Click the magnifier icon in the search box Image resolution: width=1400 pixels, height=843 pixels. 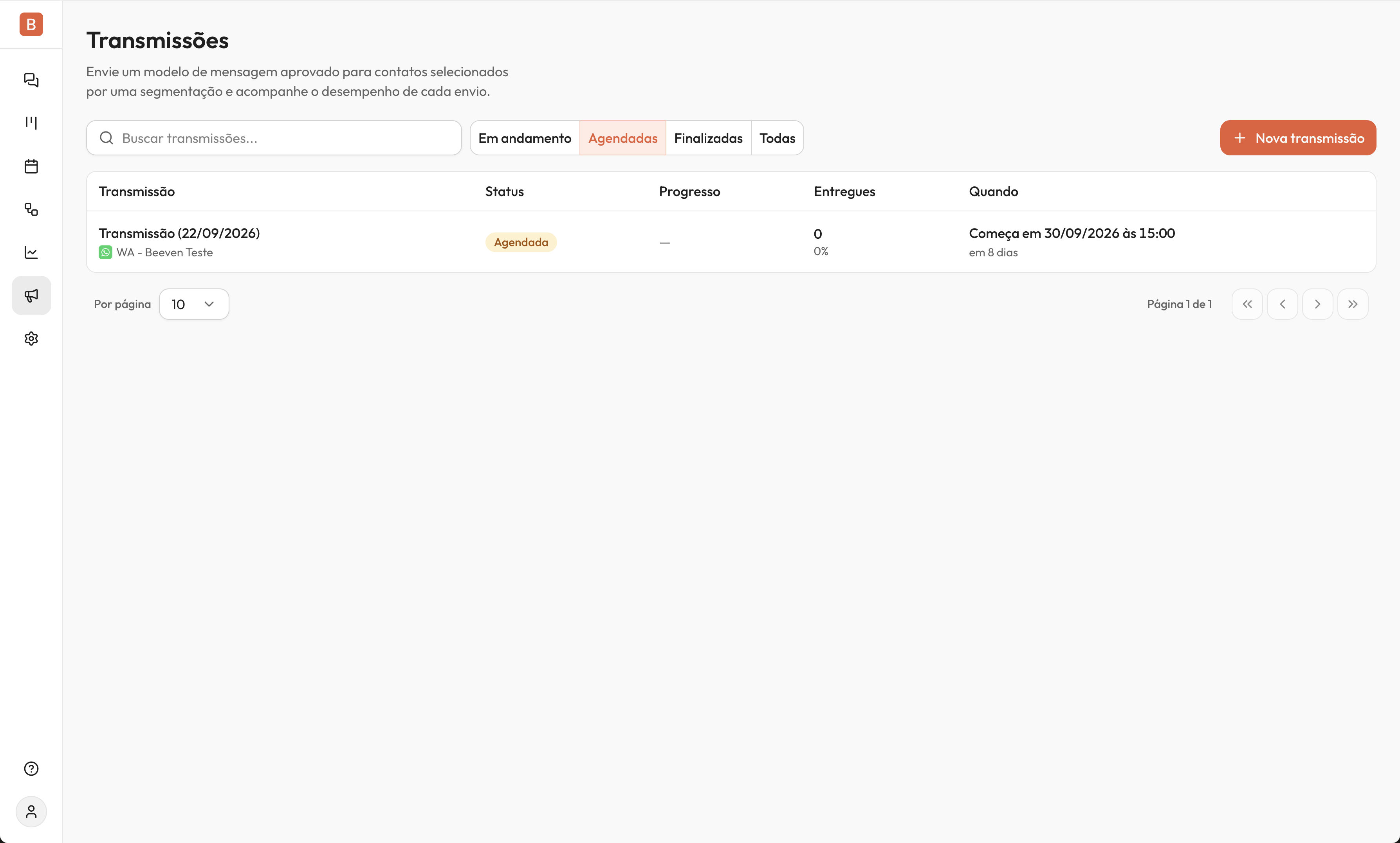tap(106, 138)
